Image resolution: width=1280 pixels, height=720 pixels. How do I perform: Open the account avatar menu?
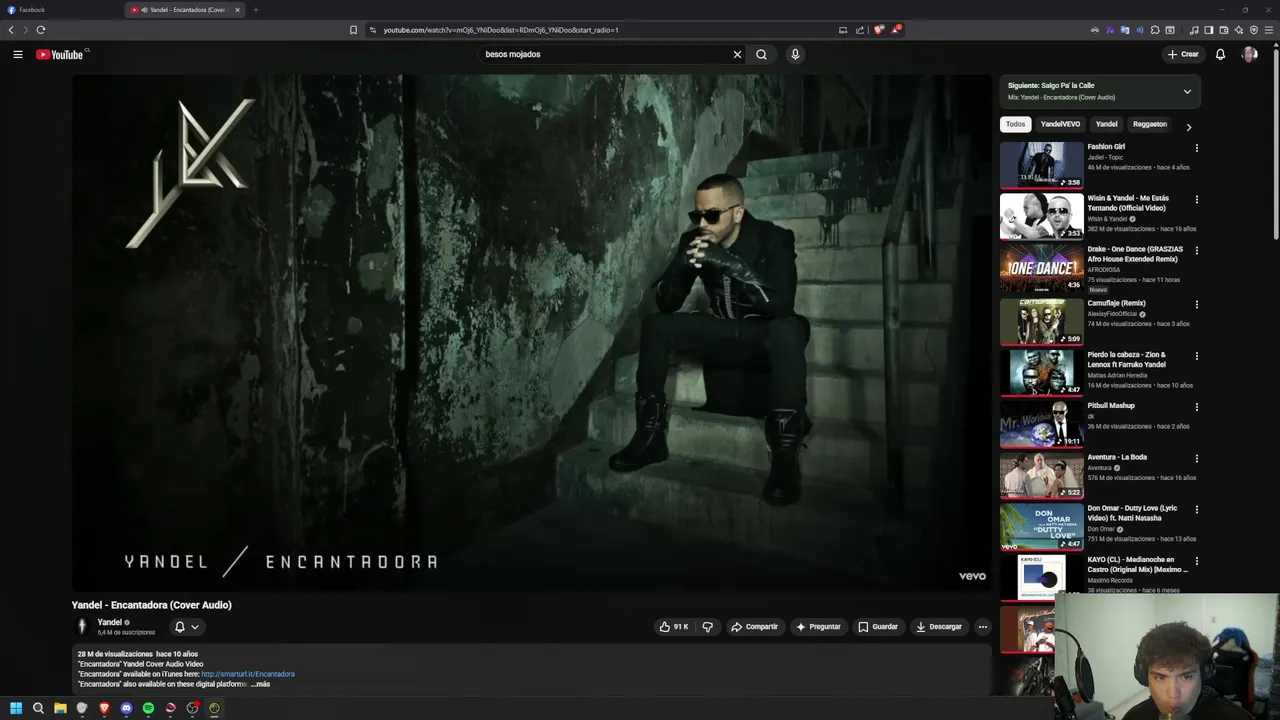point(1249,54)
